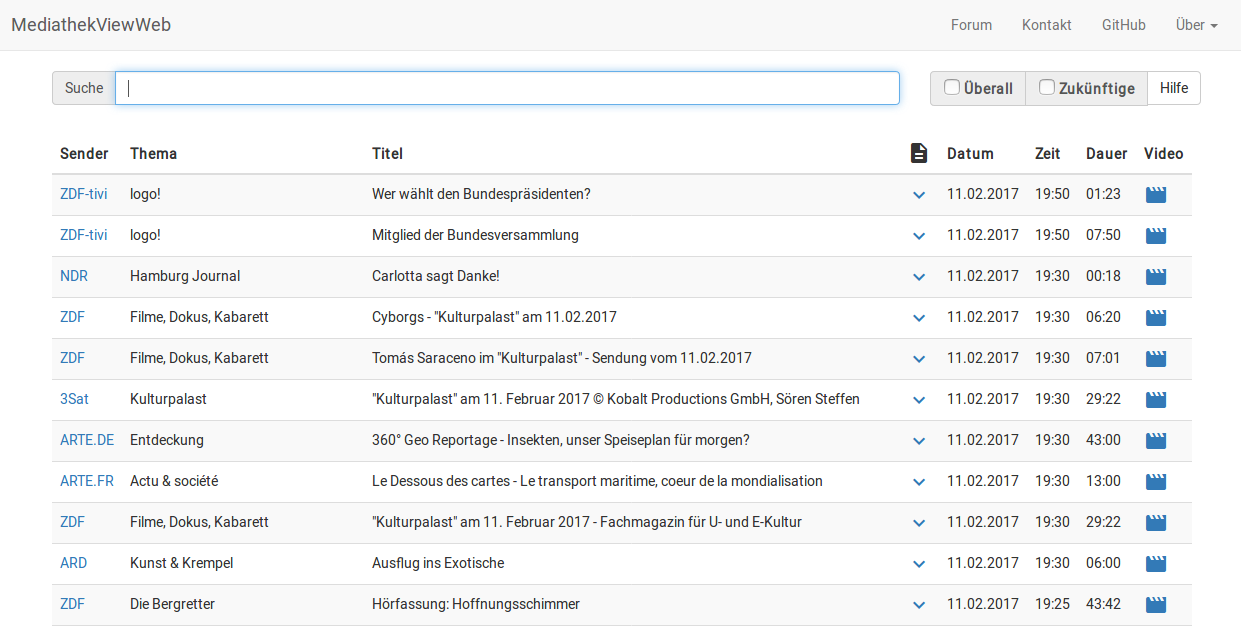The width and height of the screenshot is (1241, 630).
Task: Check the Zukünftige option
Action: [1046, 87]
